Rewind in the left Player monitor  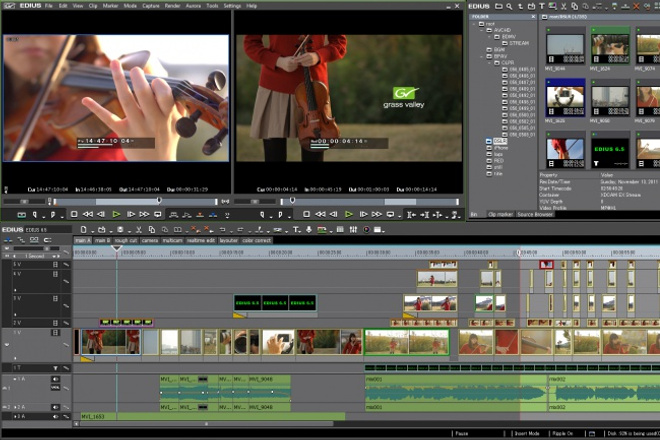[88, 214]
